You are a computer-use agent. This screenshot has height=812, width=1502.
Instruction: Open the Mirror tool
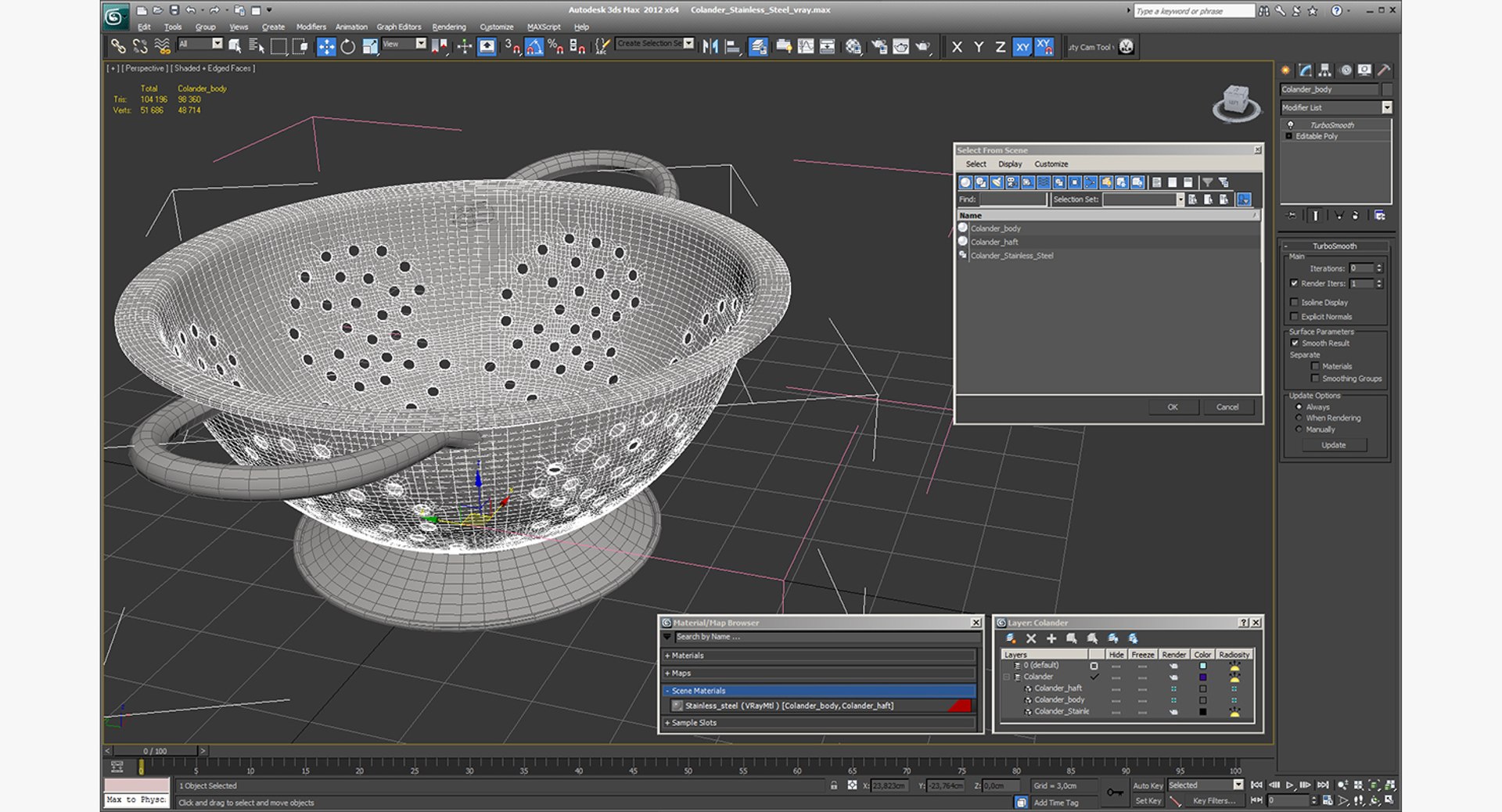[x=710, y=47]
